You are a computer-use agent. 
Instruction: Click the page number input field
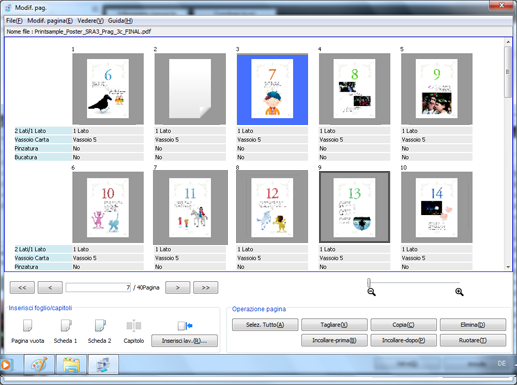coord(98,287)
